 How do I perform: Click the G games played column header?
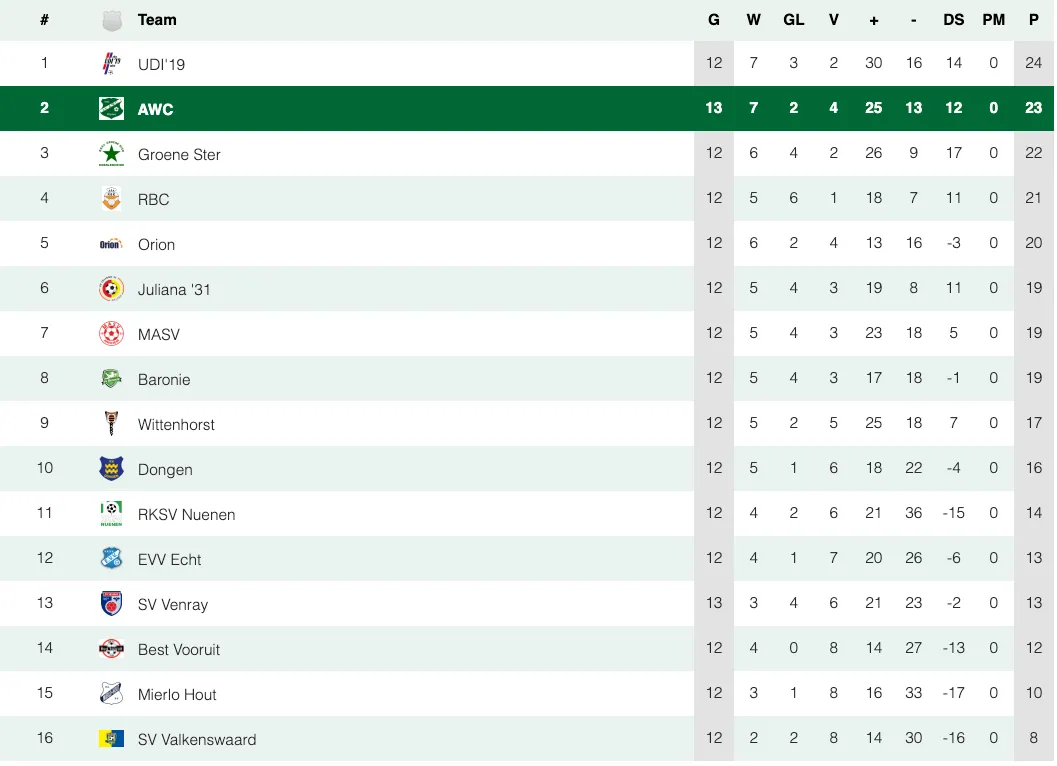pyautogui.click(x=713, y=20)
